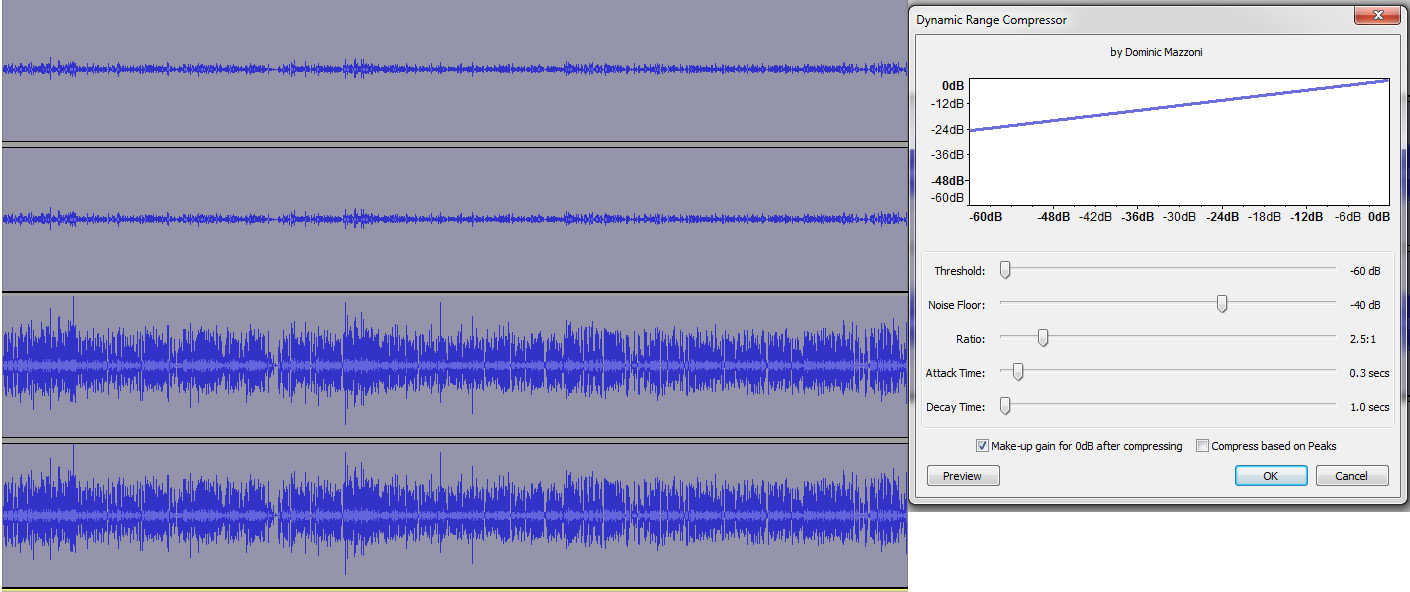Click the Noise Floor slider handle
The width and height of the screenshot is (1410, 592).
pos(1221,303)
